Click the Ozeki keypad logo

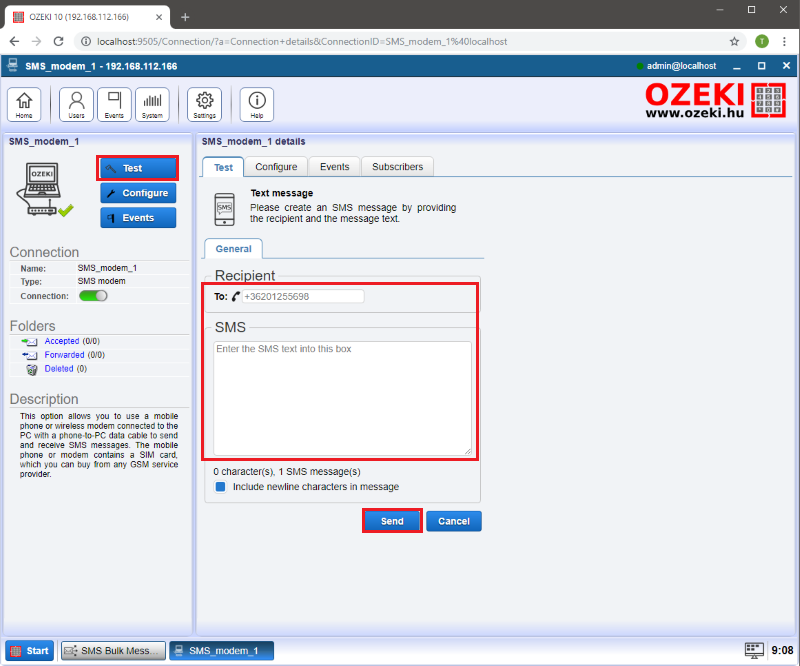[767, 101]
